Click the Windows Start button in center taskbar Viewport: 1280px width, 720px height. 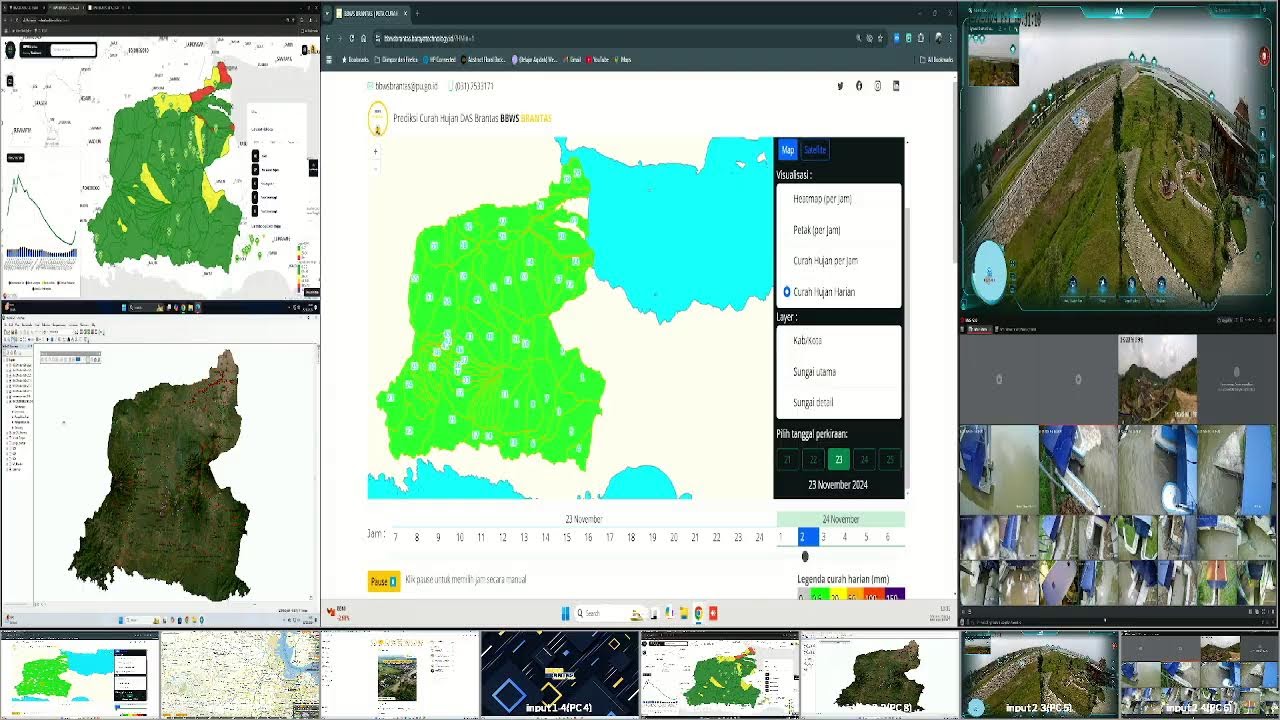[566, 613]
